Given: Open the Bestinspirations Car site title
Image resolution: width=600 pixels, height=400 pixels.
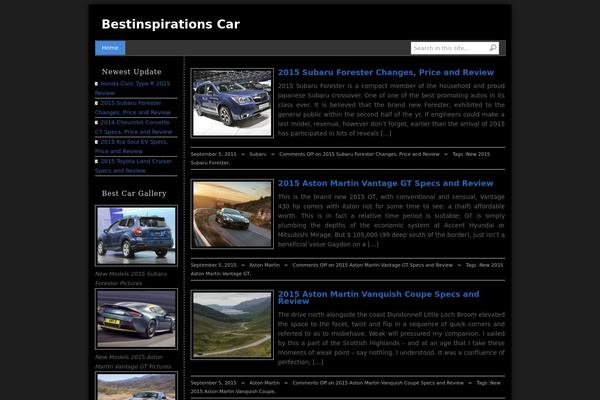Looking at the screenshot, I should point(171,24).
